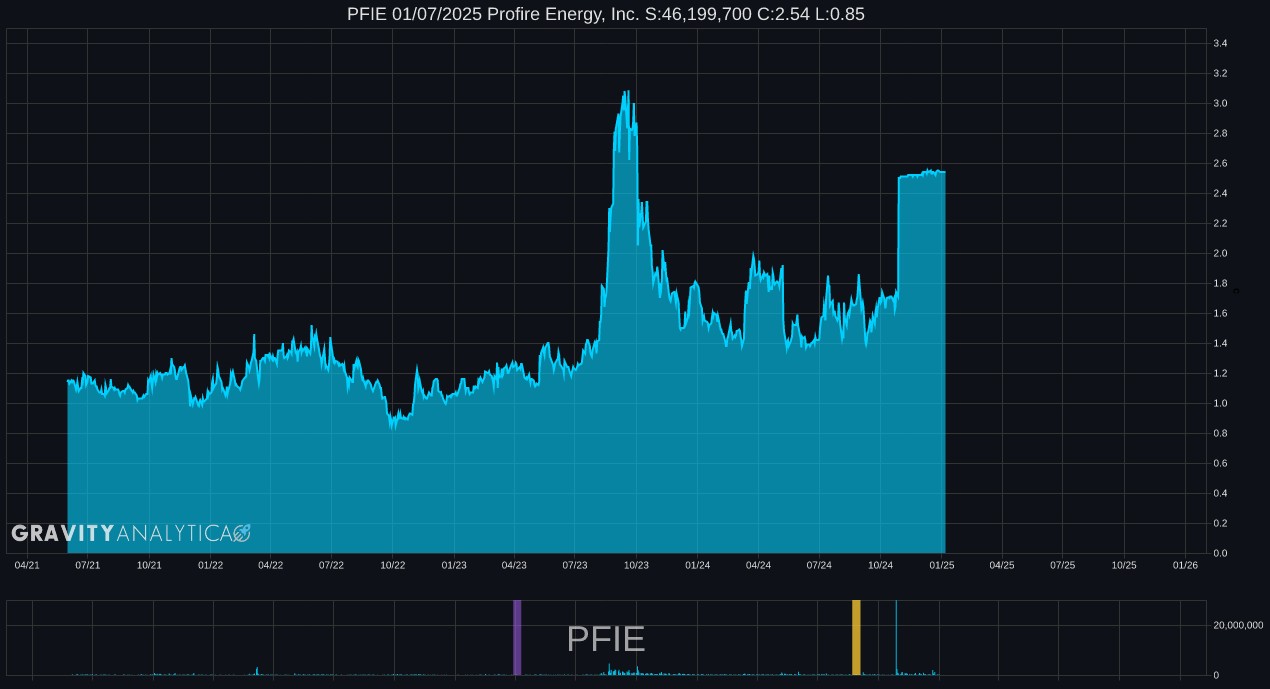This screenshot has height=689, width=1270.
Task: Click the 01/25 date label
Action: click(942, 565)
